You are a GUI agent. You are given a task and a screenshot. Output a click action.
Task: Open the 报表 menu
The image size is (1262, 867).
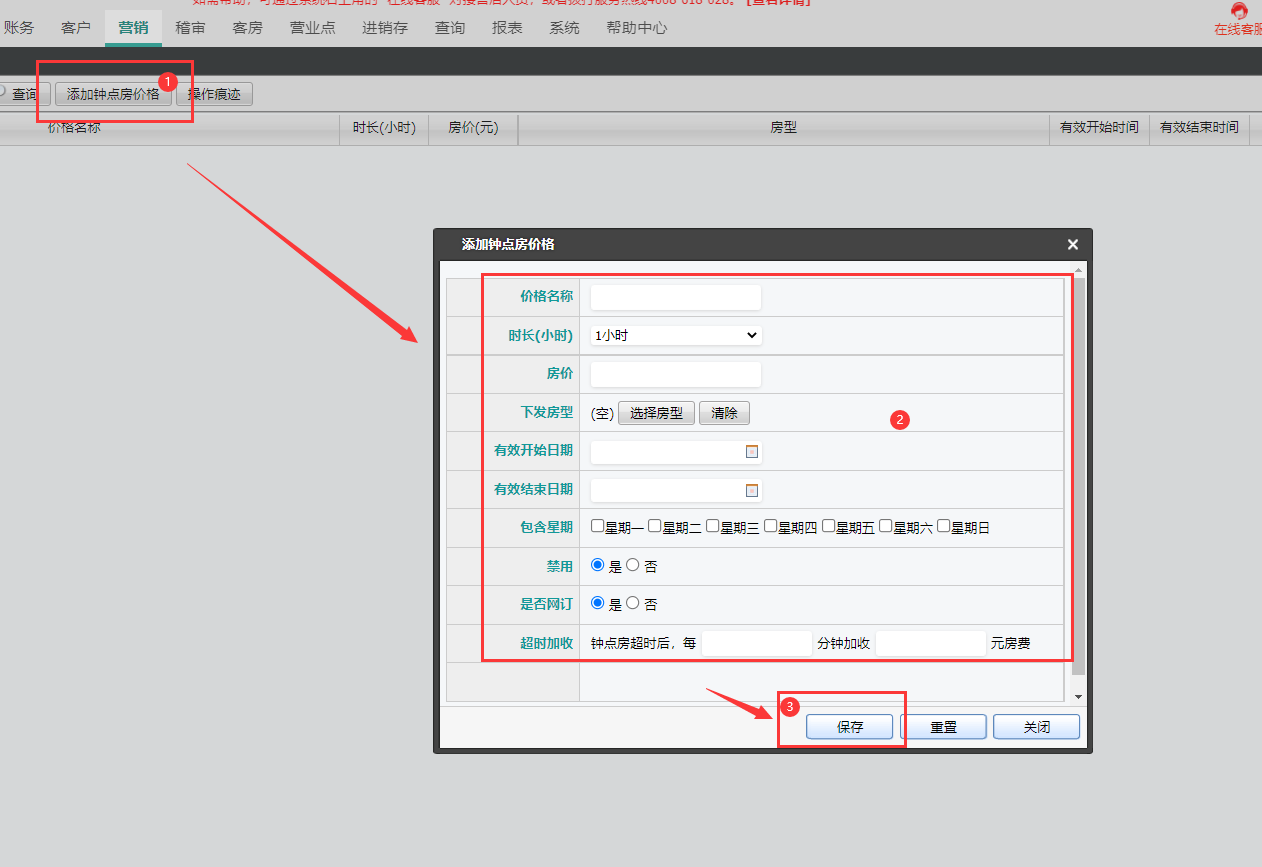507,28
